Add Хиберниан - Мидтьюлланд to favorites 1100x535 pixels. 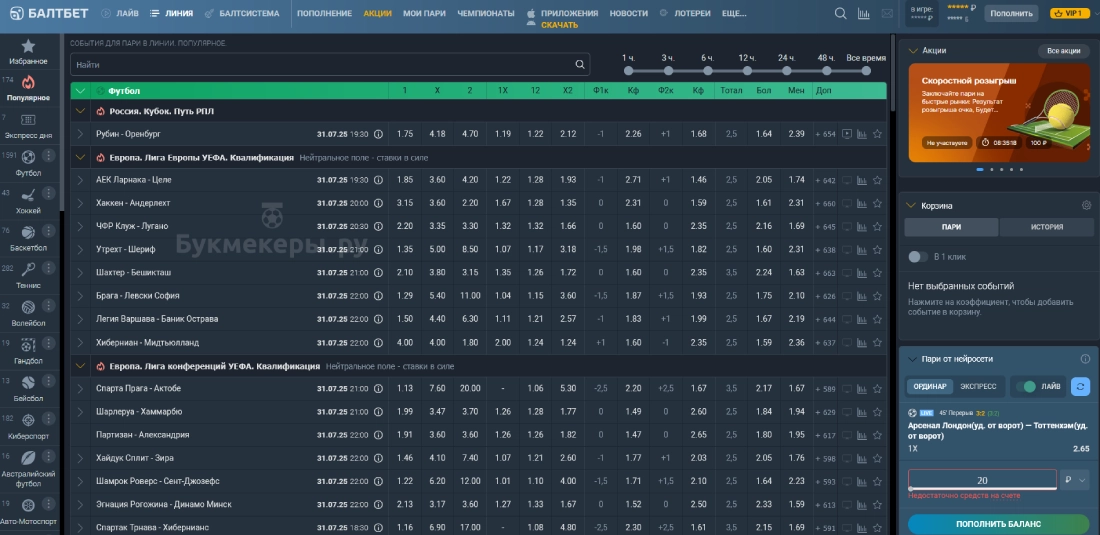coord(878,343)
